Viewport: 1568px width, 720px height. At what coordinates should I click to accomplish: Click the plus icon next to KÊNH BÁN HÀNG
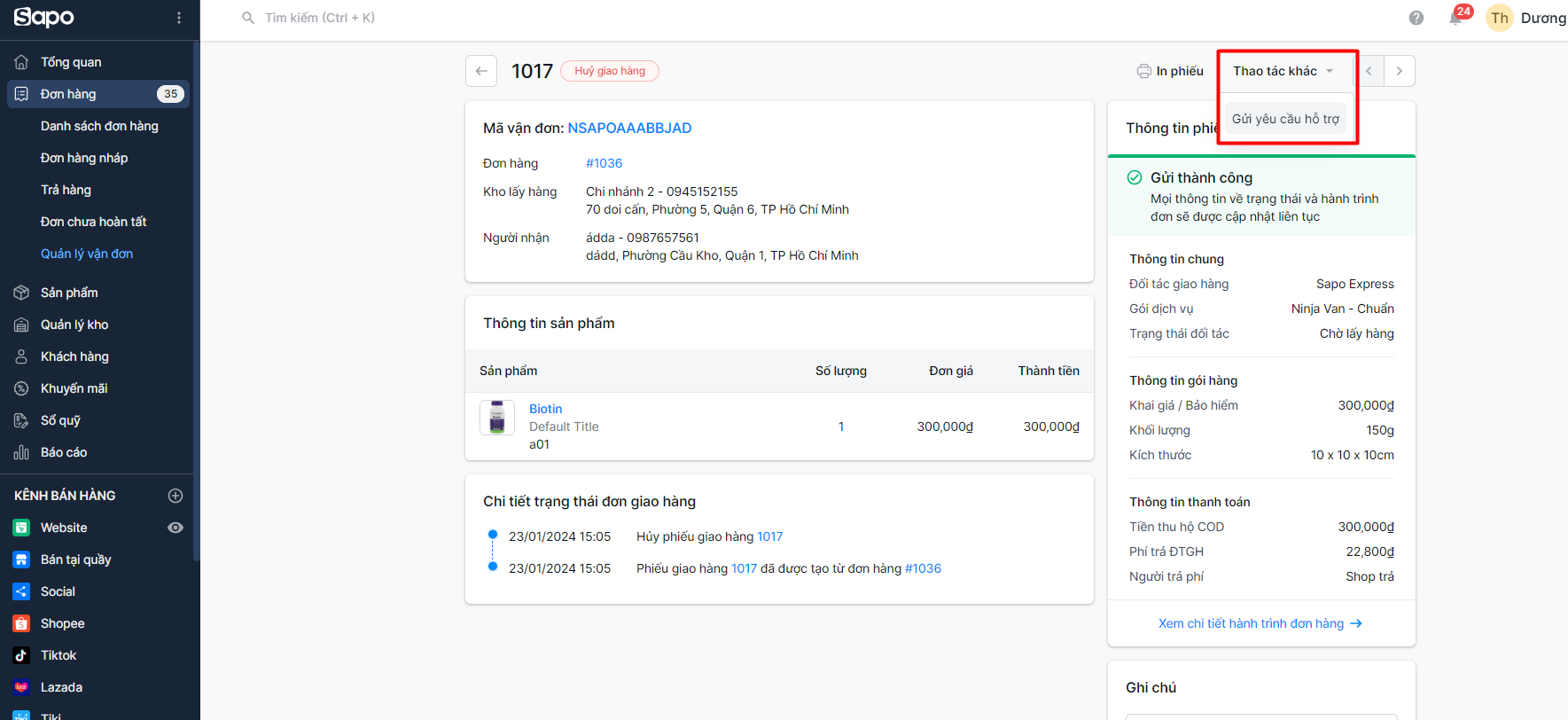tap(176, 496)
